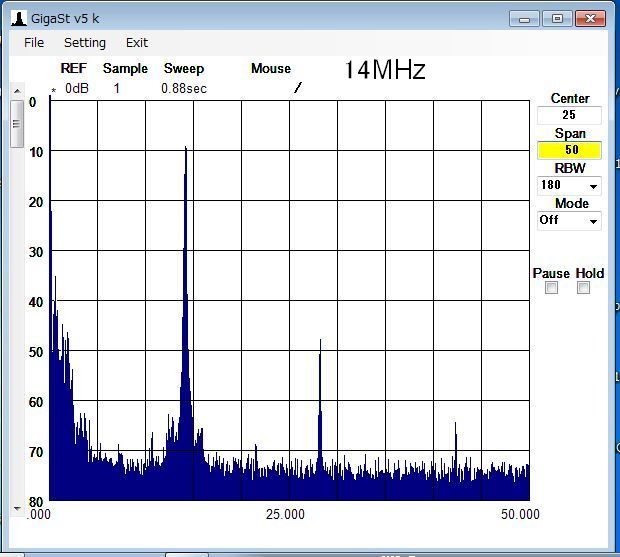Click the Center label
This screenshot has width=620, height=557.
tap(570, 98)
